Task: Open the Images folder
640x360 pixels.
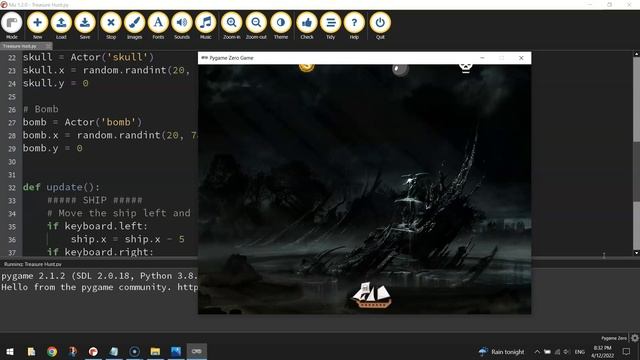Action: 134,25
